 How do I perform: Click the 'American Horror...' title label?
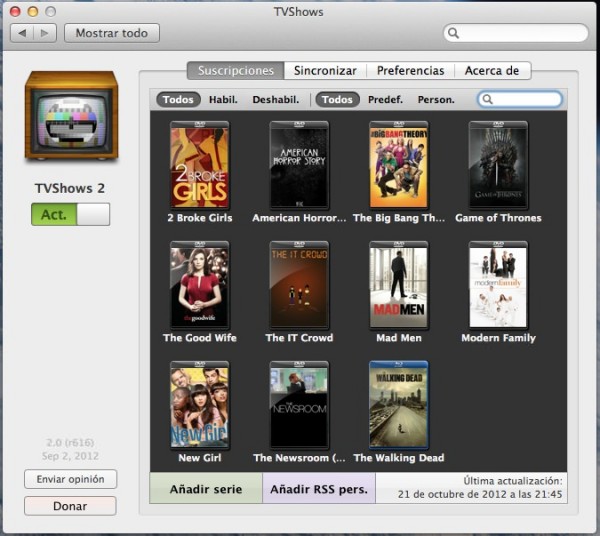[299, 218]
